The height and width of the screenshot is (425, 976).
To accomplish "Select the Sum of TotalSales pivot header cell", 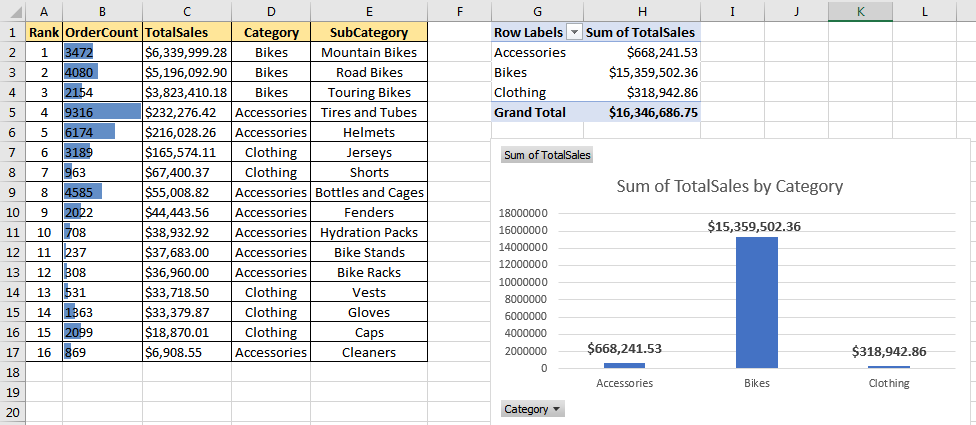I will coord(642,32).
